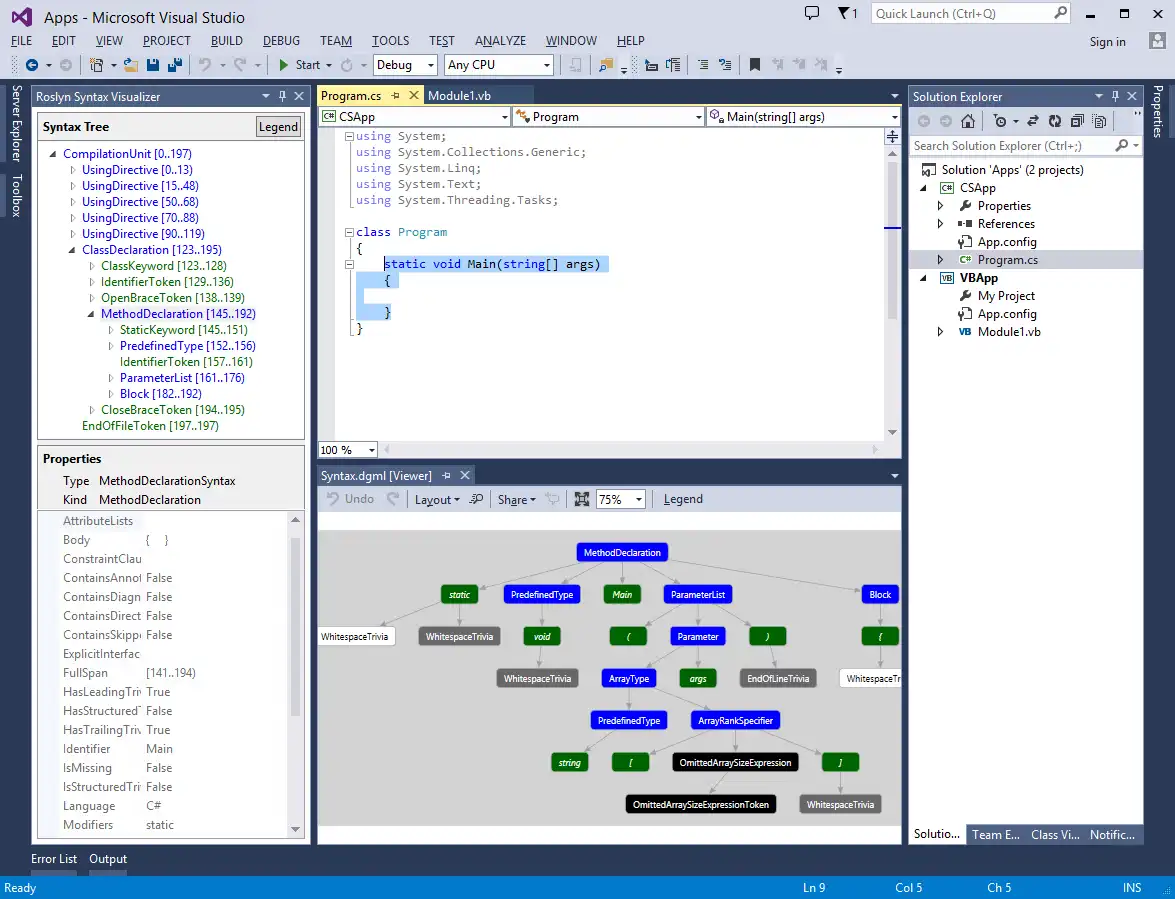Toggle bookmark on the current line
1175x899 pixels.
[x=755, y=65]
